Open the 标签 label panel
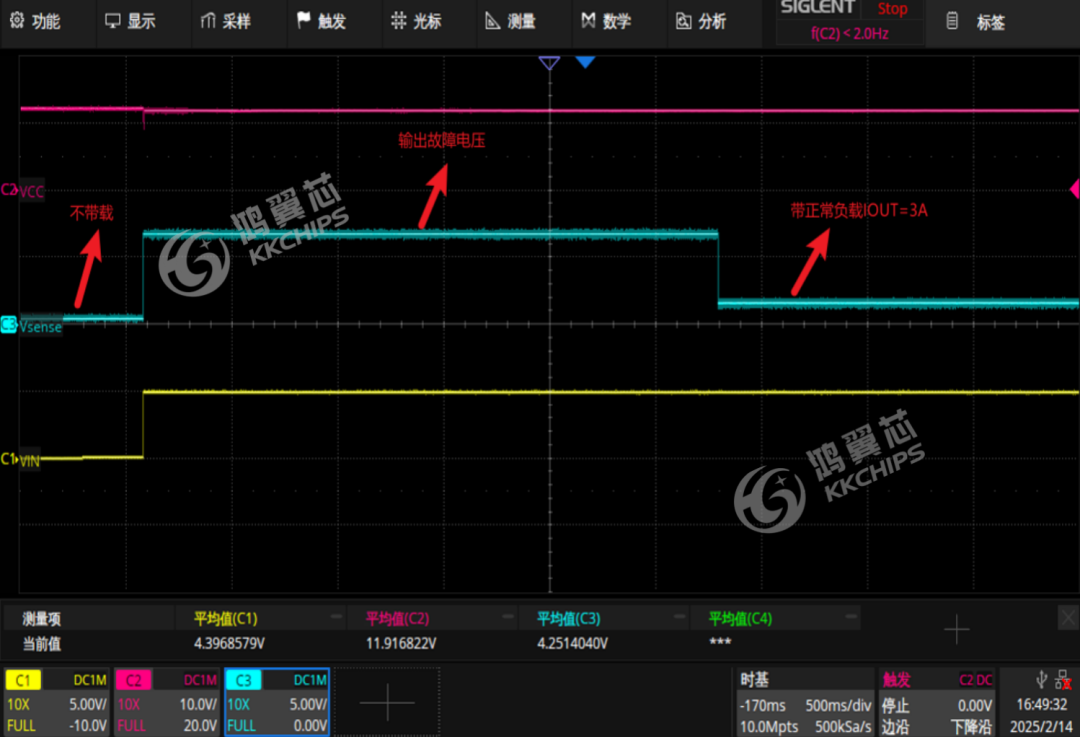The height and width of the screenshot is (737, 1080). pos(978,22)
